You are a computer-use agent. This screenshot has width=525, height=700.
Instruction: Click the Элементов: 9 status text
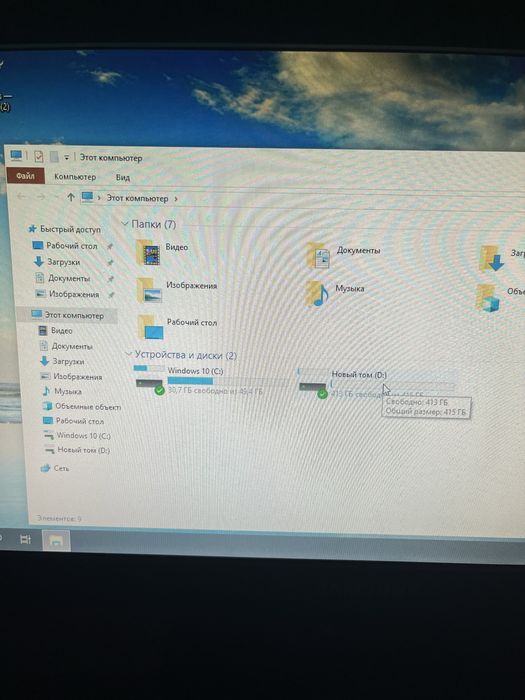(59, 519)
